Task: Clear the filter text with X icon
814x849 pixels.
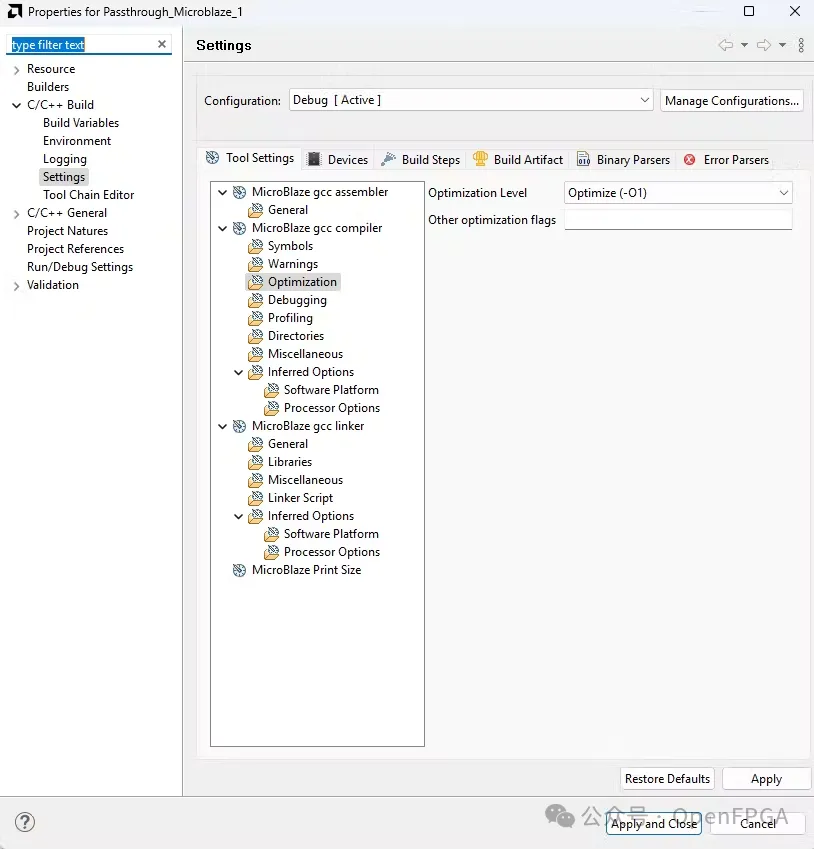Action: click(x=161, y=44)
